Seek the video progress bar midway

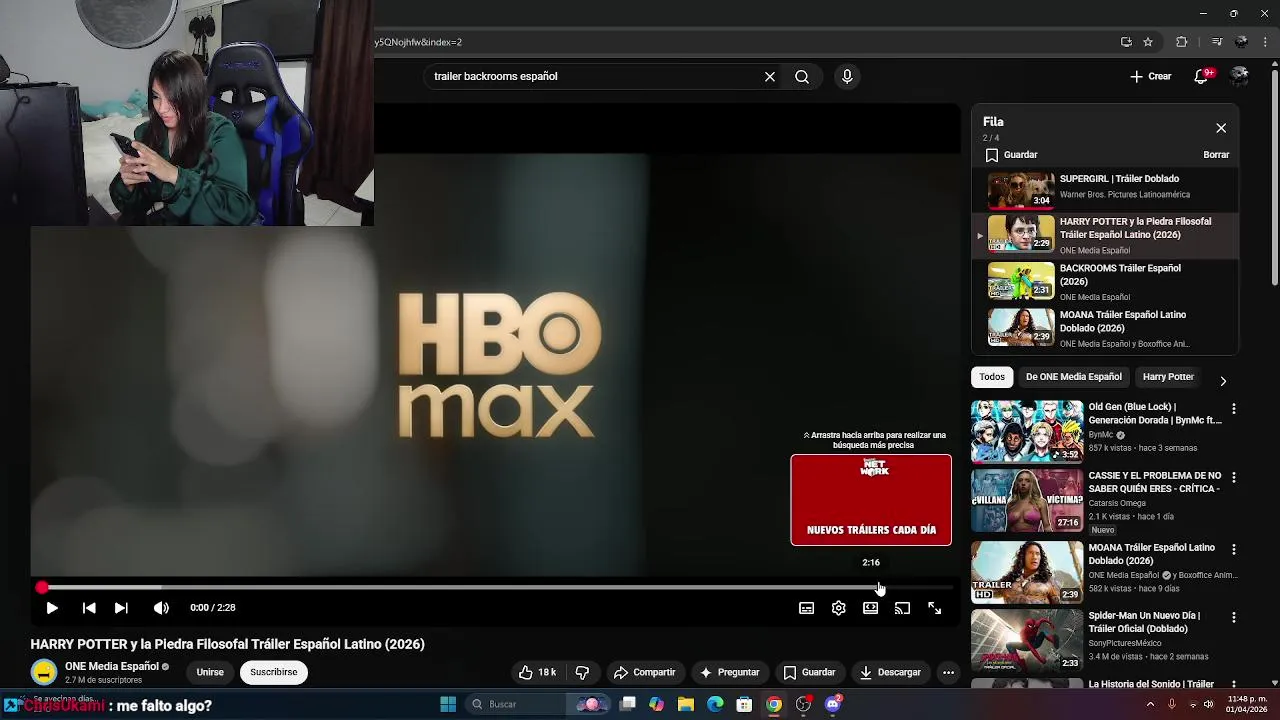496,588
